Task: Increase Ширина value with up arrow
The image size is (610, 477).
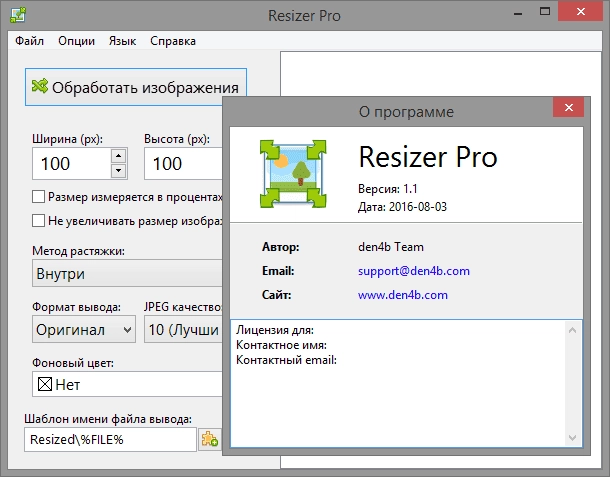Action: click(119, 156)
